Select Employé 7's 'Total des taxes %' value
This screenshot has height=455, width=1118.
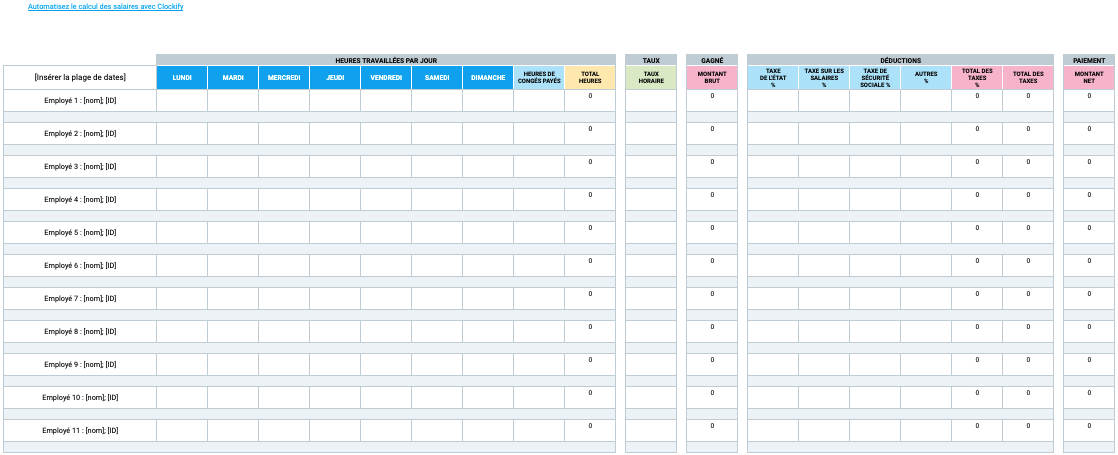pyautogui.click(x=977, y=299)
